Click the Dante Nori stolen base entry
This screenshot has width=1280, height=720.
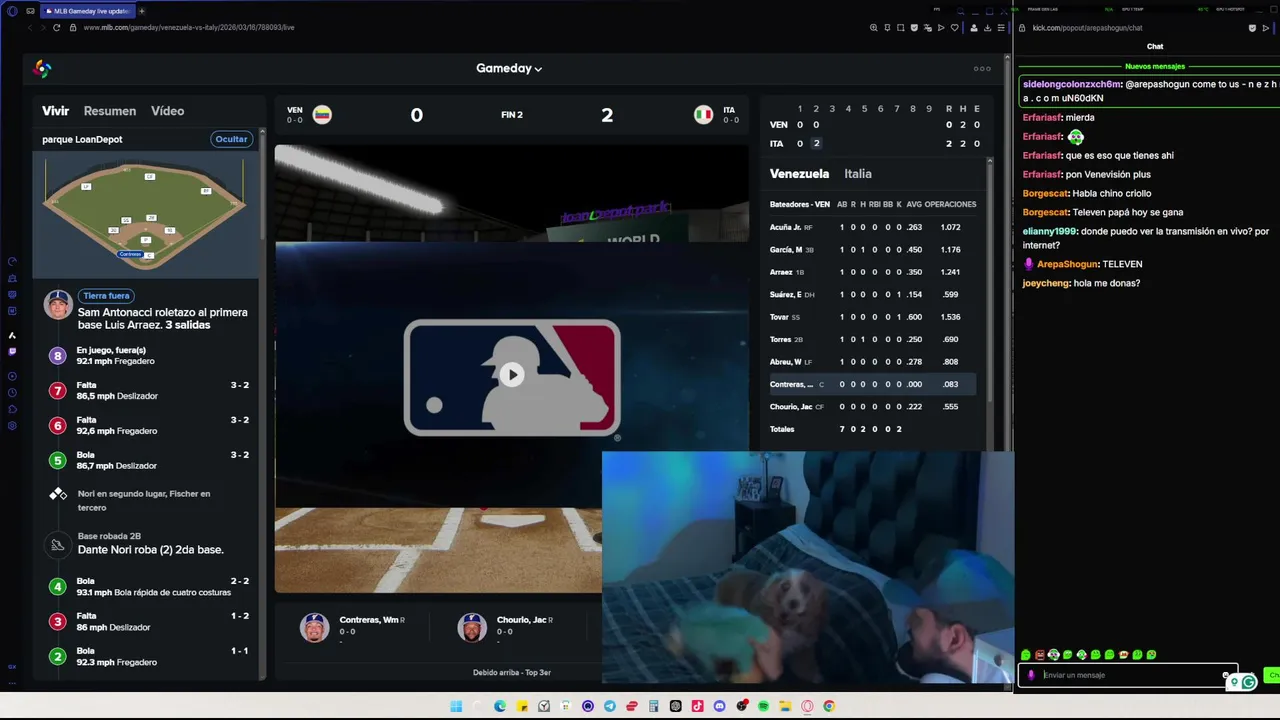click(150, 544)
